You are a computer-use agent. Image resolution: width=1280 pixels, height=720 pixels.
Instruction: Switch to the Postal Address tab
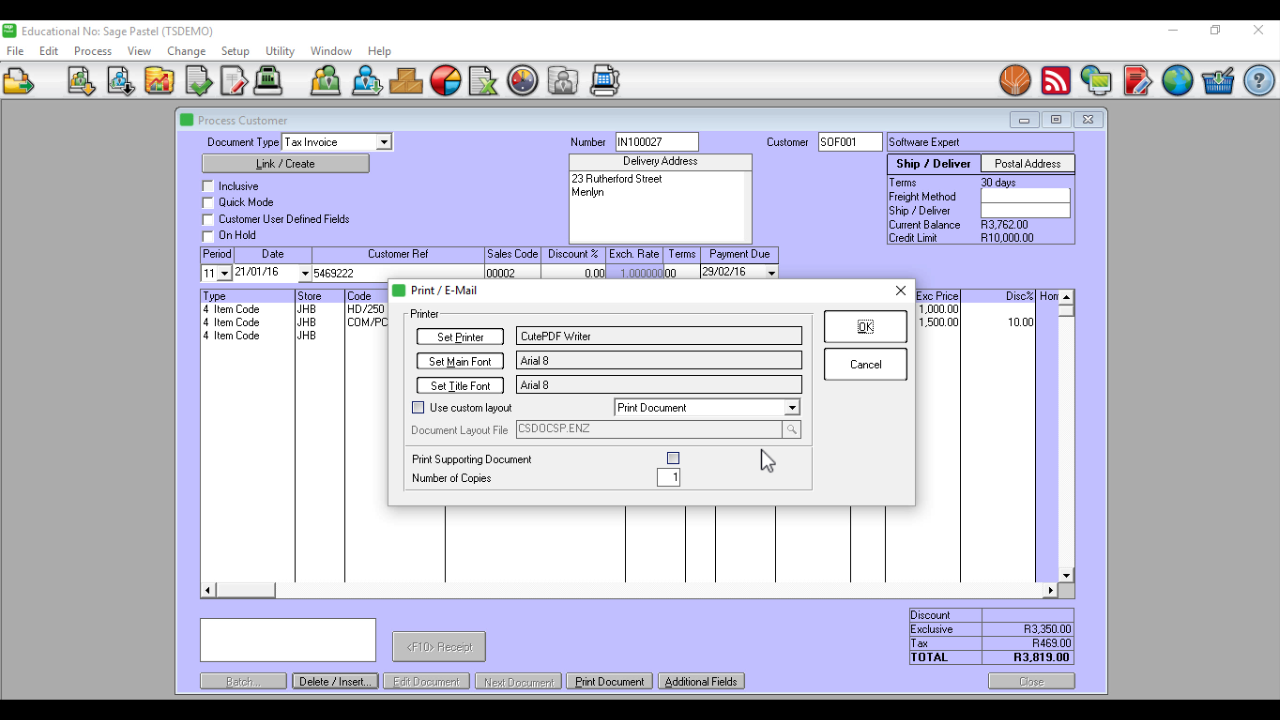pyautogui.click(x=1027, y=164)
